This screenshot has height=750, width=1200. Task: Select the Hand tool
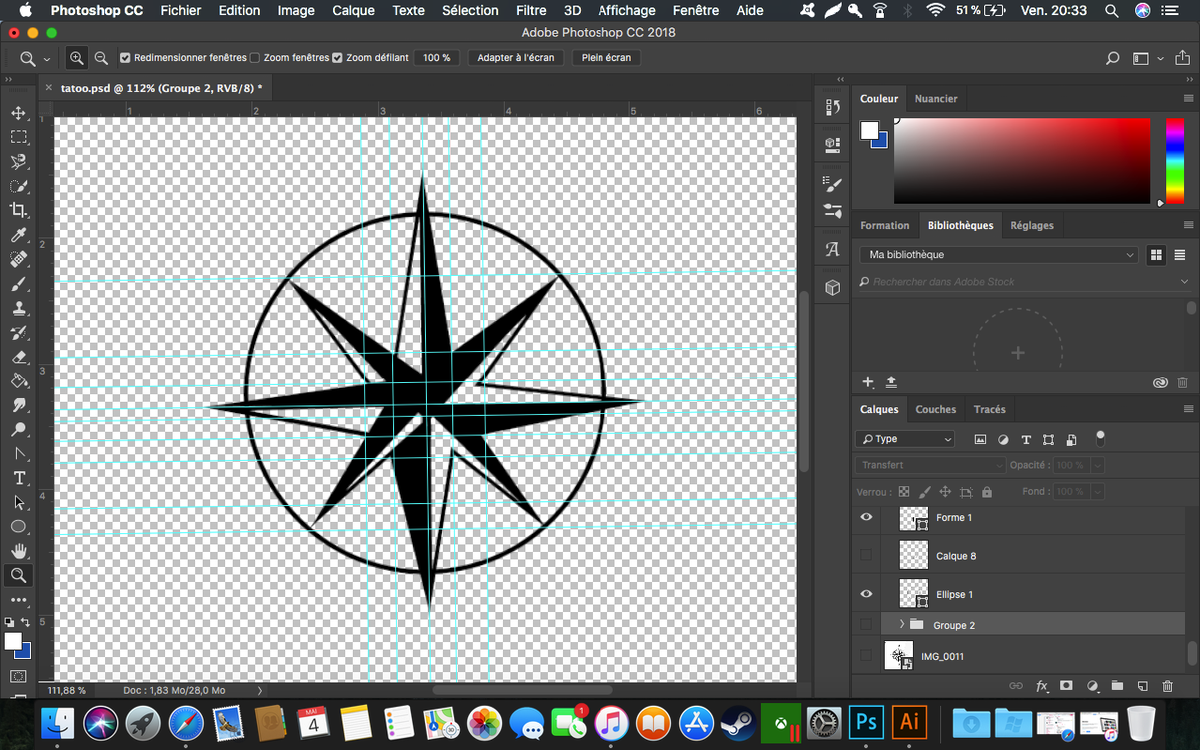(18, 551)
